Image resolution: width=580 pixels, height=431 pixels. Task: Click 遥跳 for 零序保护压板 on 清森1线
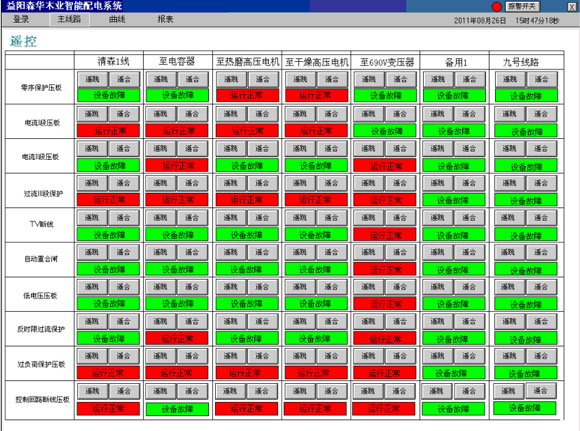point(92,79)
